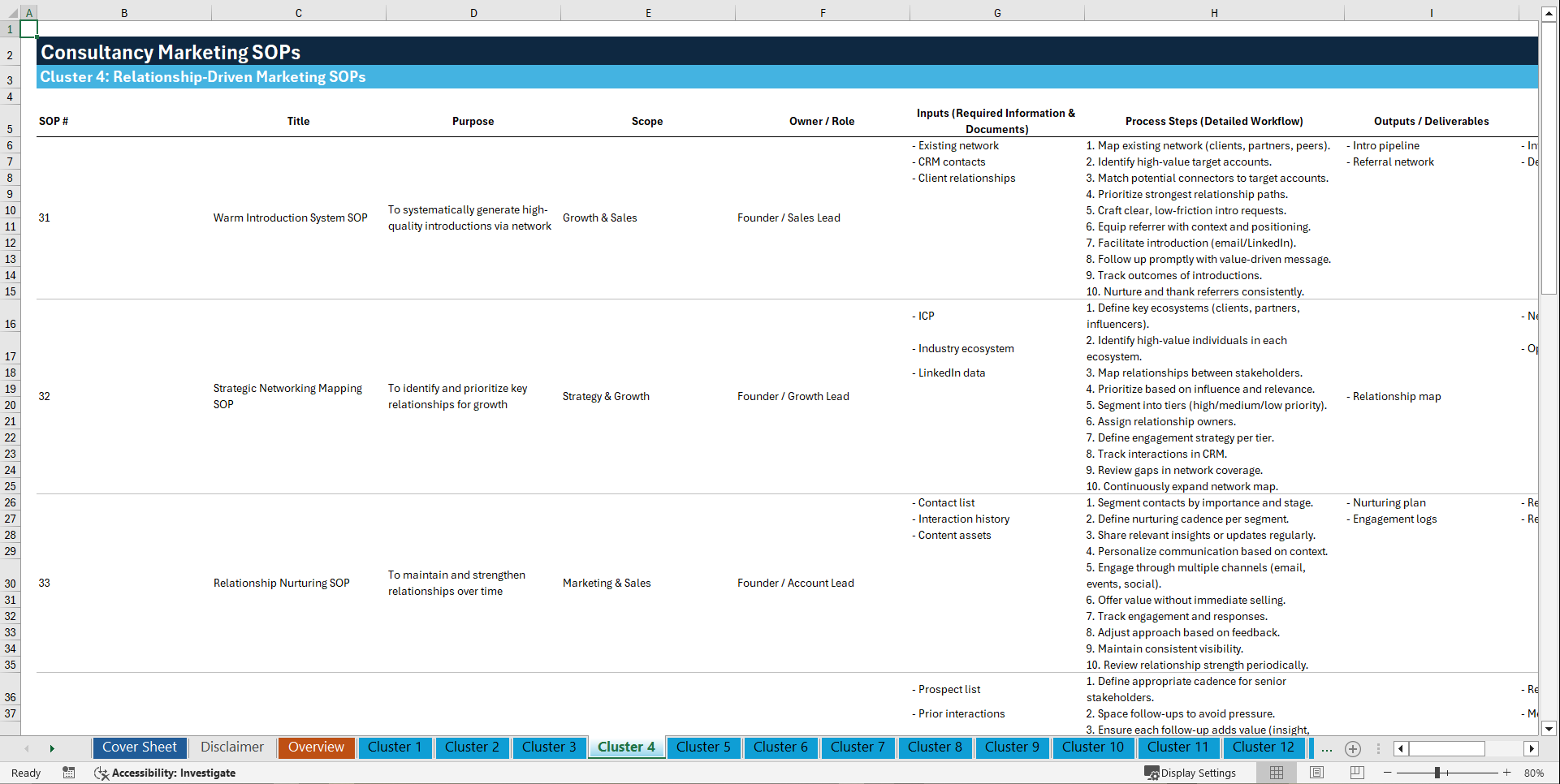Open the all-sheets list via the ellipsis
Viewport: 1560px width, 784px height.
pos(1326,748)
